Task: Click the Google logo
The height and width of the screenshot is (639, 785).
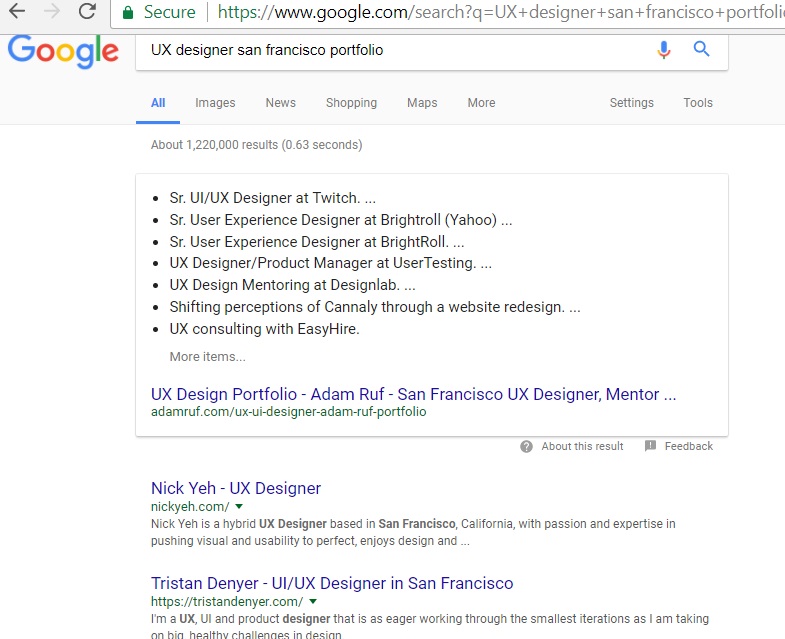Action: (x=63, y=51)
